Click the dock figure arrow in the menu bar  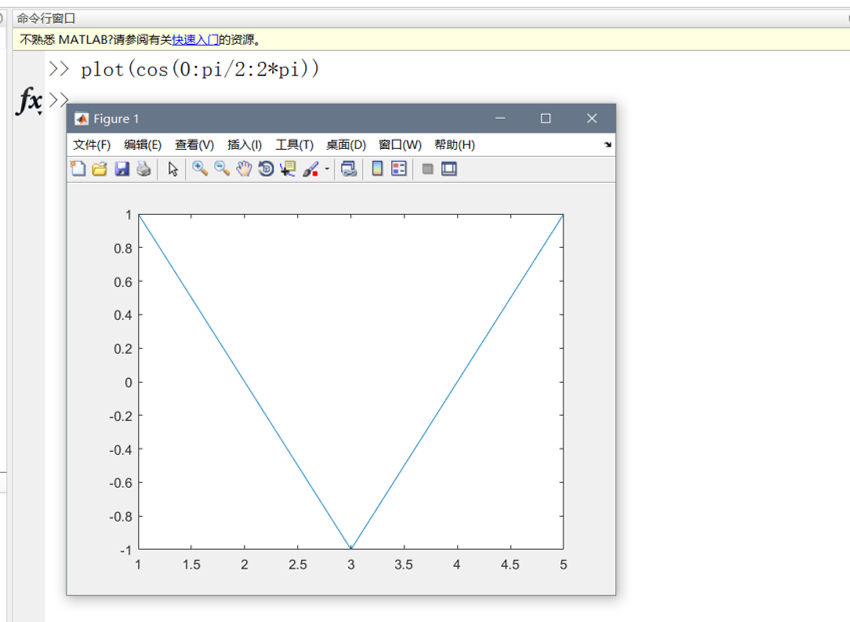608,145
